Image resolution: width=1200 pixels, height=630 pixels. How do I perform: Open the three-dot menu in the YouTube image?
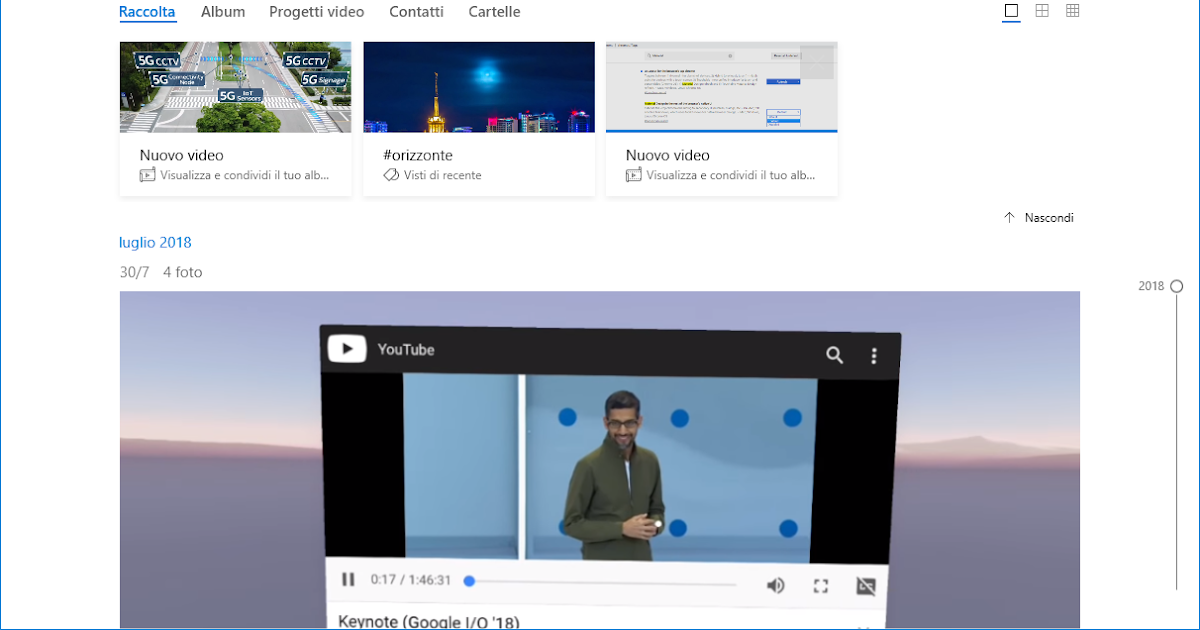874,354
